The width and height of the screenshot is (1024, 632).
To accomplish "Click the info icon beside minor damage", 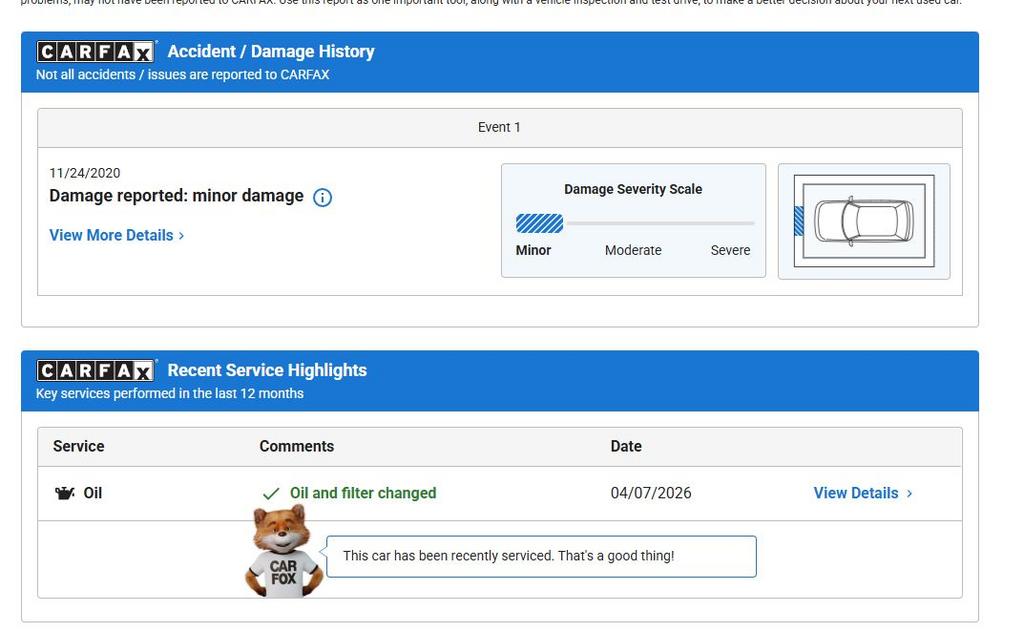I will [x=322, y=197].
